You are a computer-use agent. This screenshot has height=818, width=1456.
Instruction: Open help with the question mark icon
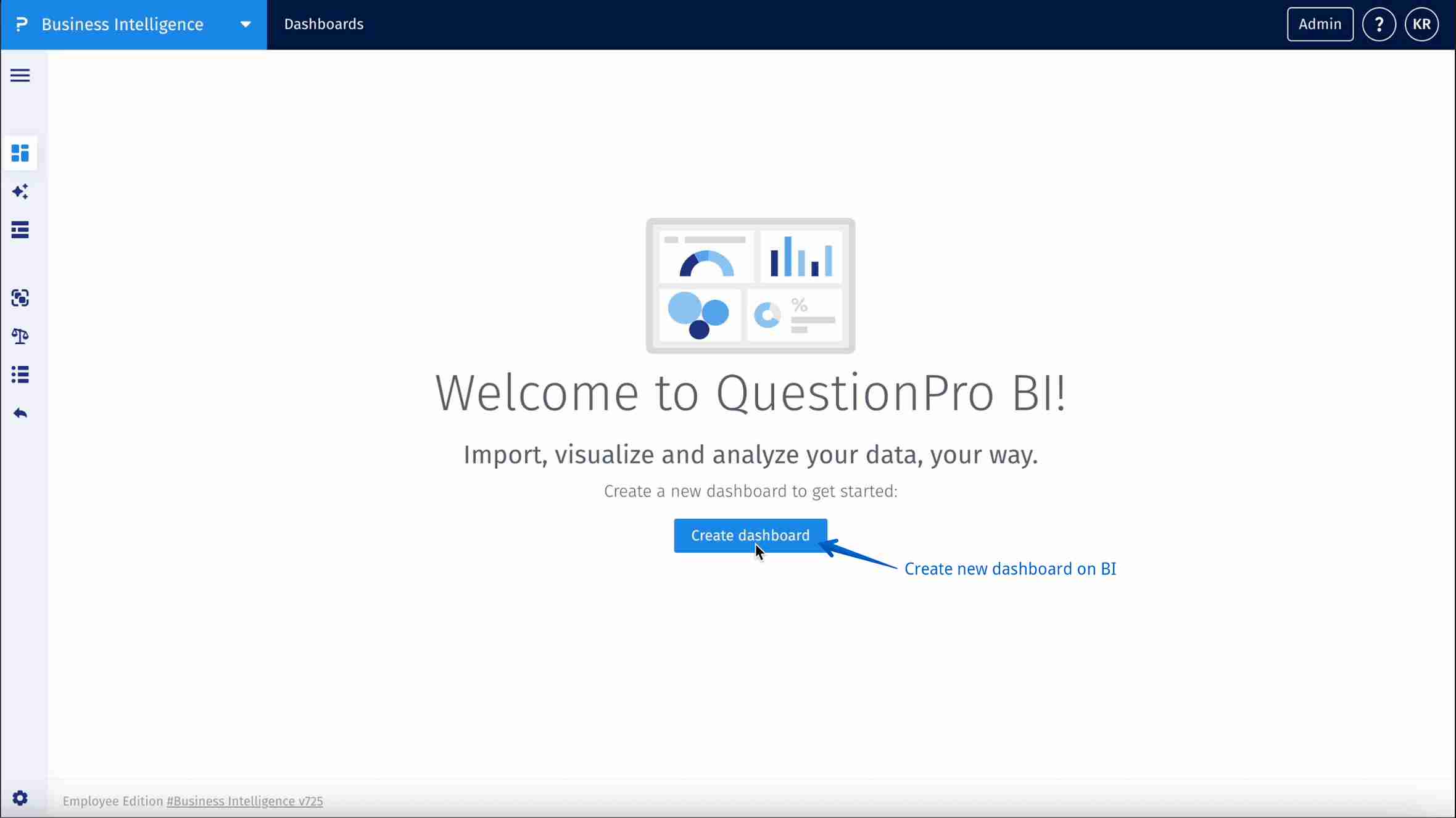pyautogui.click(x=1378, y=23)
